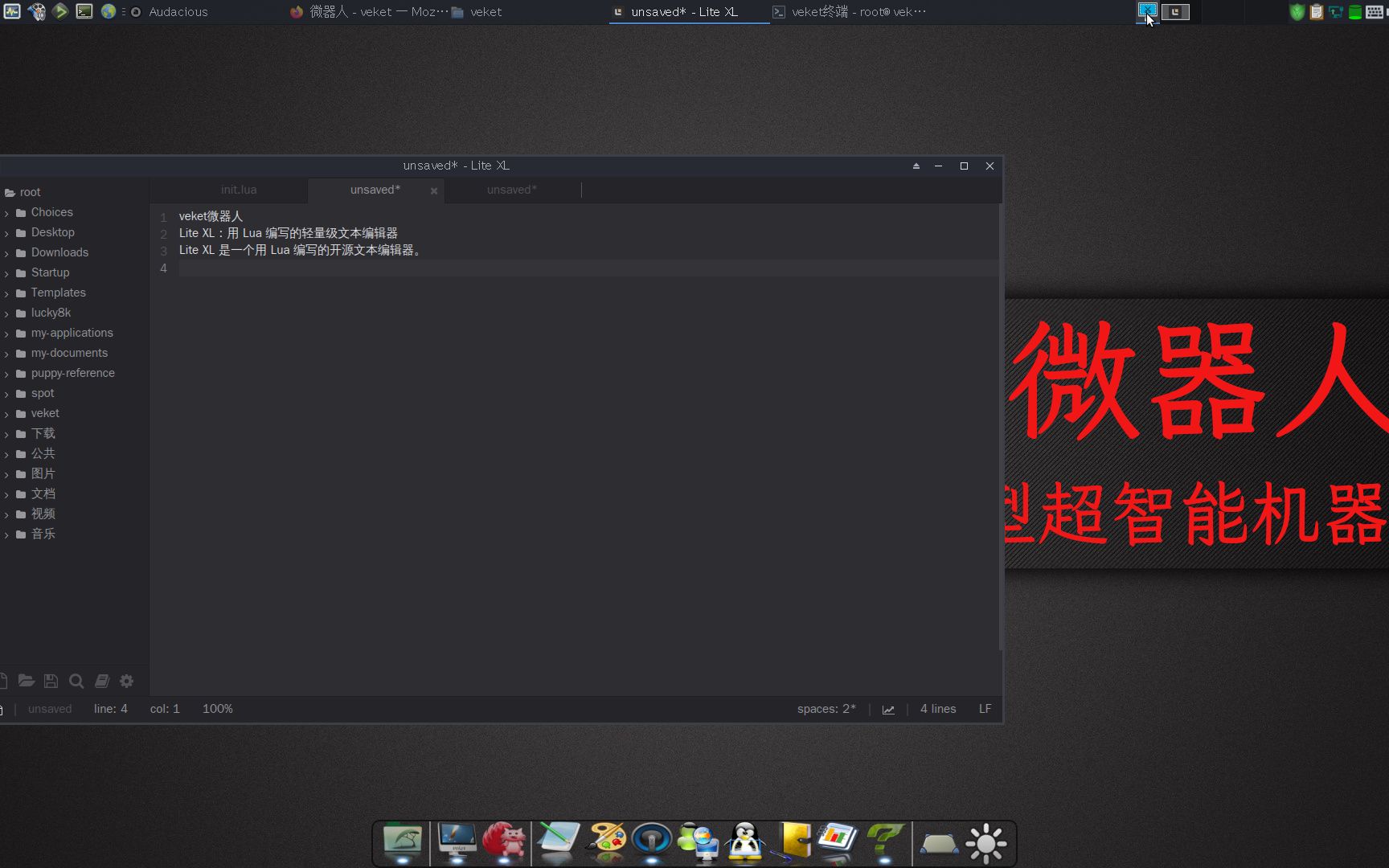This screenshot has width=1389, height=868.
Task: Select the spot folder
Action: [74, 393]
